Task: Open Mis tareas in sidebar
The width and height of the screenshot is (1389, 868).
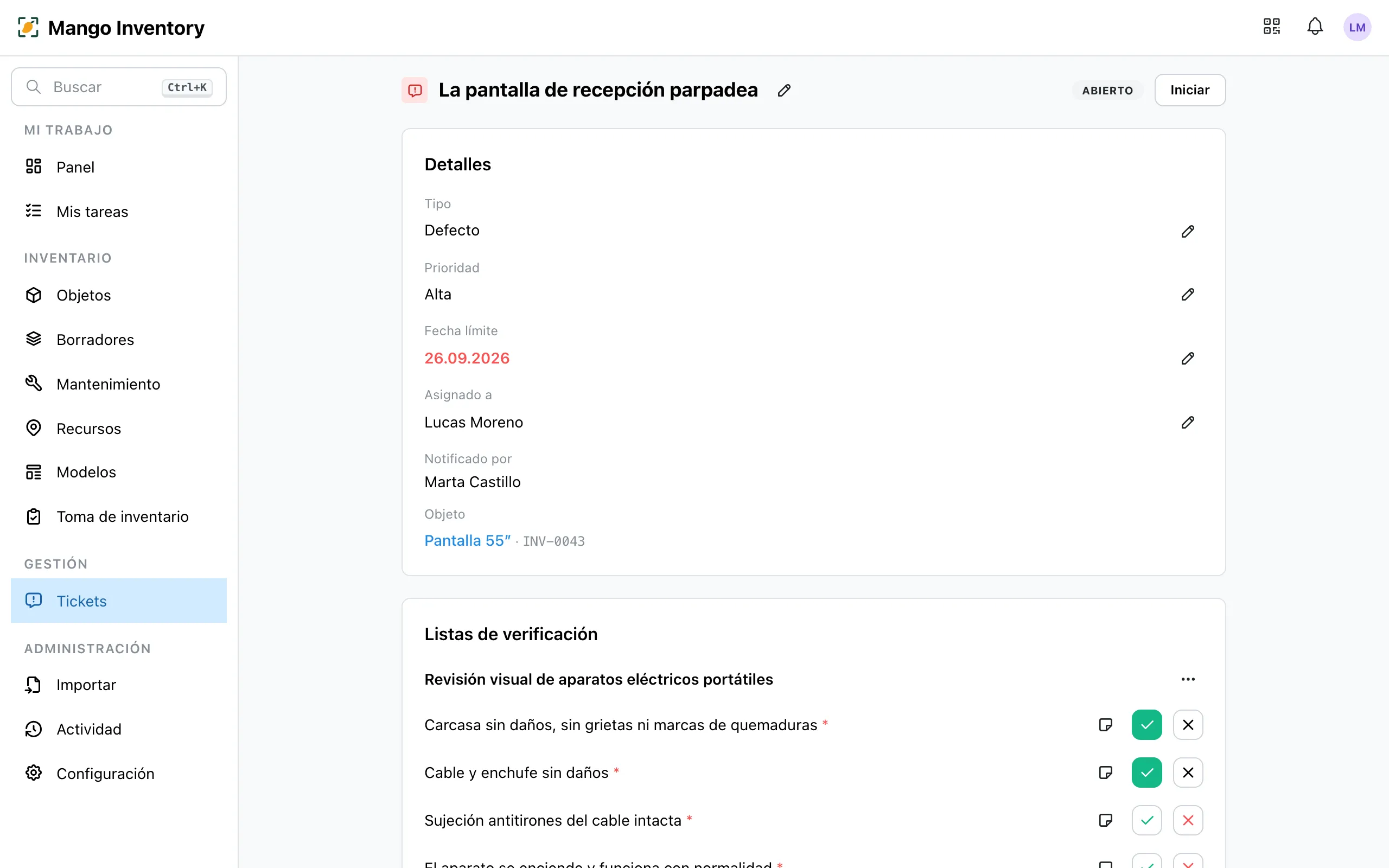Action: coord(119,211)
